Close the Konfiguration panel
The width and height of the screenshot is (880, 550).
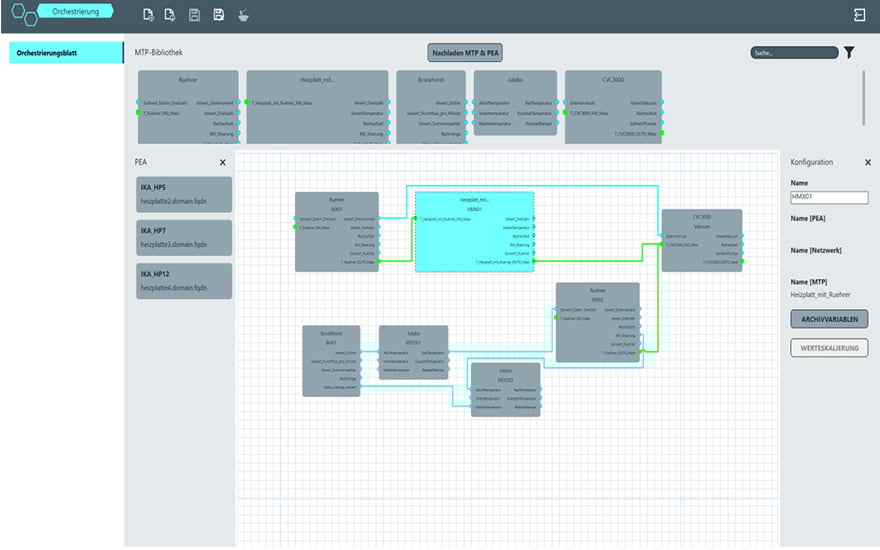(868, 162)
